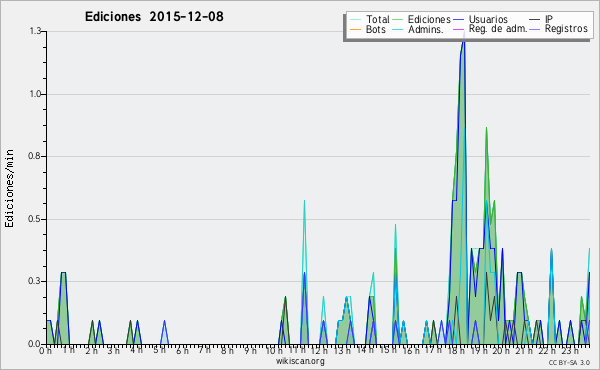Click the 0.5 y-axis value
600x370 pixels.
click(35, 219)
